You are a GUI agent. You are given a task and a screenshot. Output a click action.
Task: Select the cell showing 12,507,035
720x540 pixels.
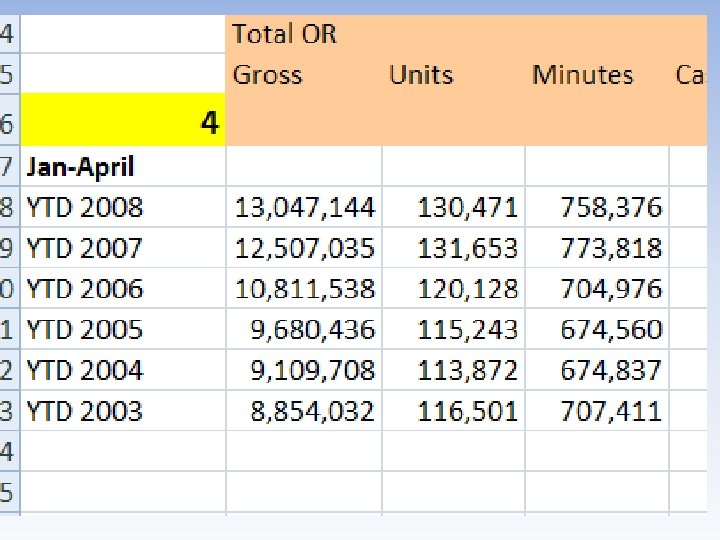click(305, 248)
